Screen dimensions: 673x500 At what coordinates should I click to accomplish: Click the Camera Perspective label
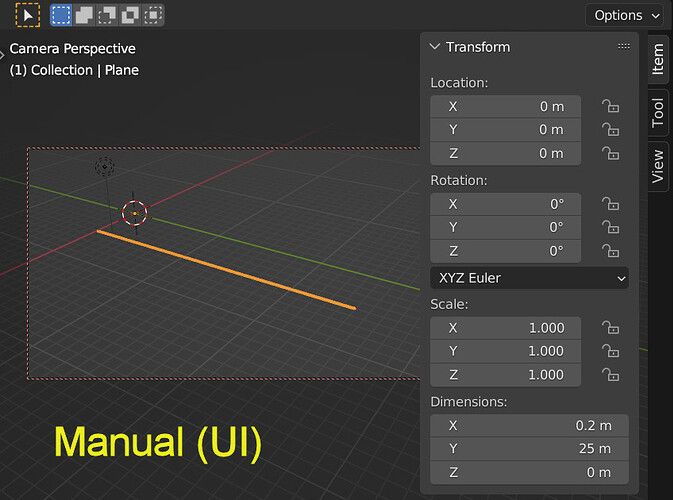coord(73,48)
